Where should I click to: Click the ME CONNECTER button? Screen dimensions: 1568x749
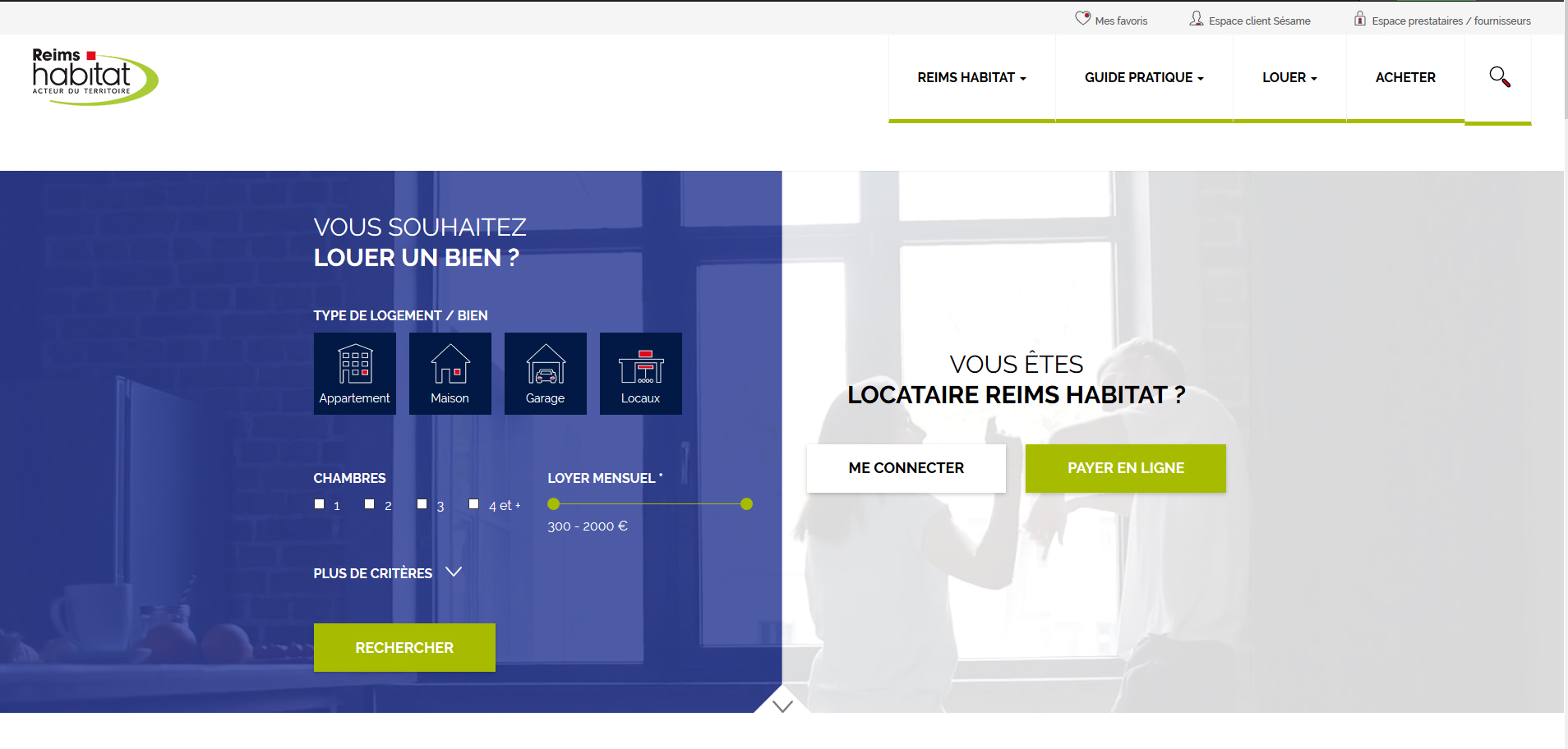906,468
